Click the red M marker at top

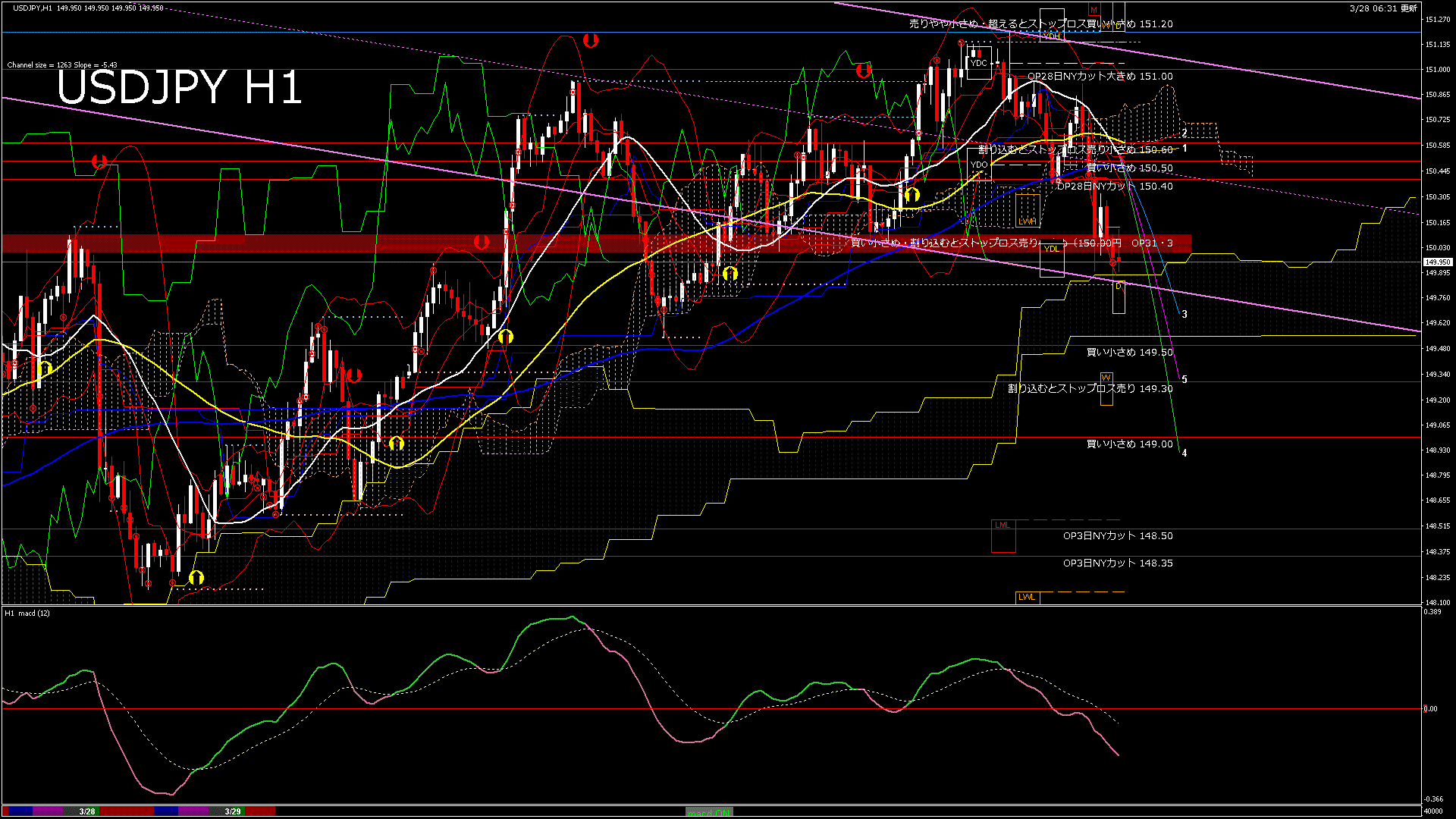1094,10
